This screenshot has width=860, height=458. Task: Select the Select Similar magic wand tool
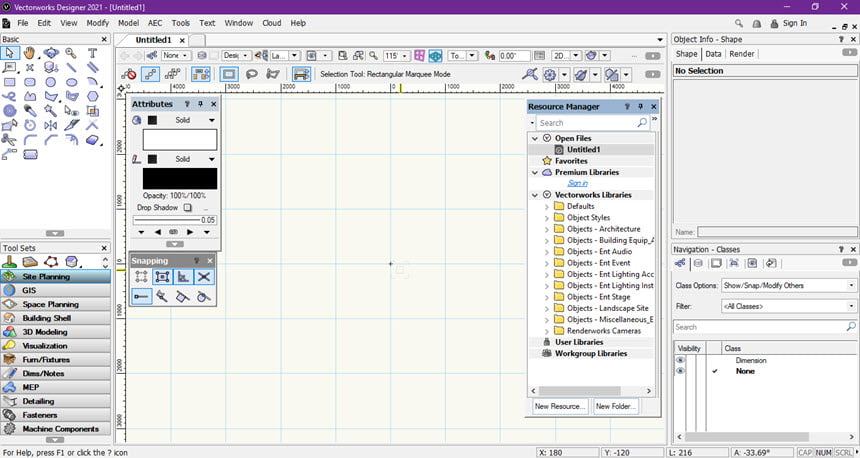click(50, 111)
